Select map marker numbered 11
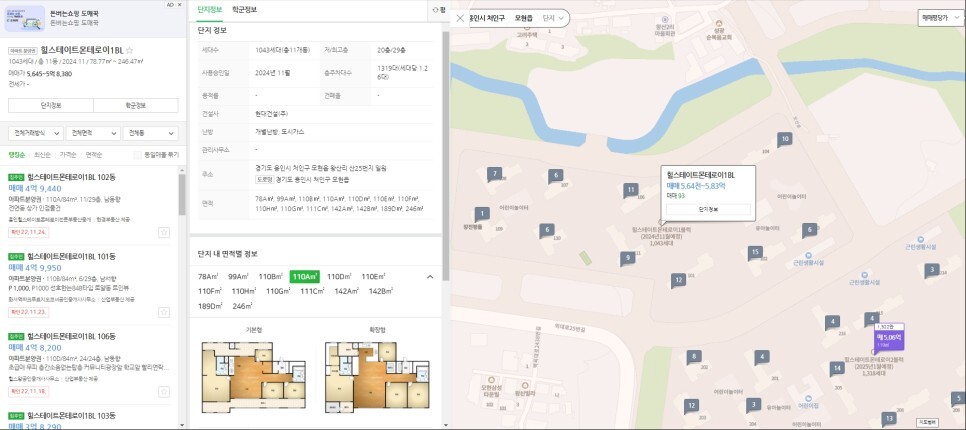The height and width of the screenshot is (430, 966). [630, 190]
